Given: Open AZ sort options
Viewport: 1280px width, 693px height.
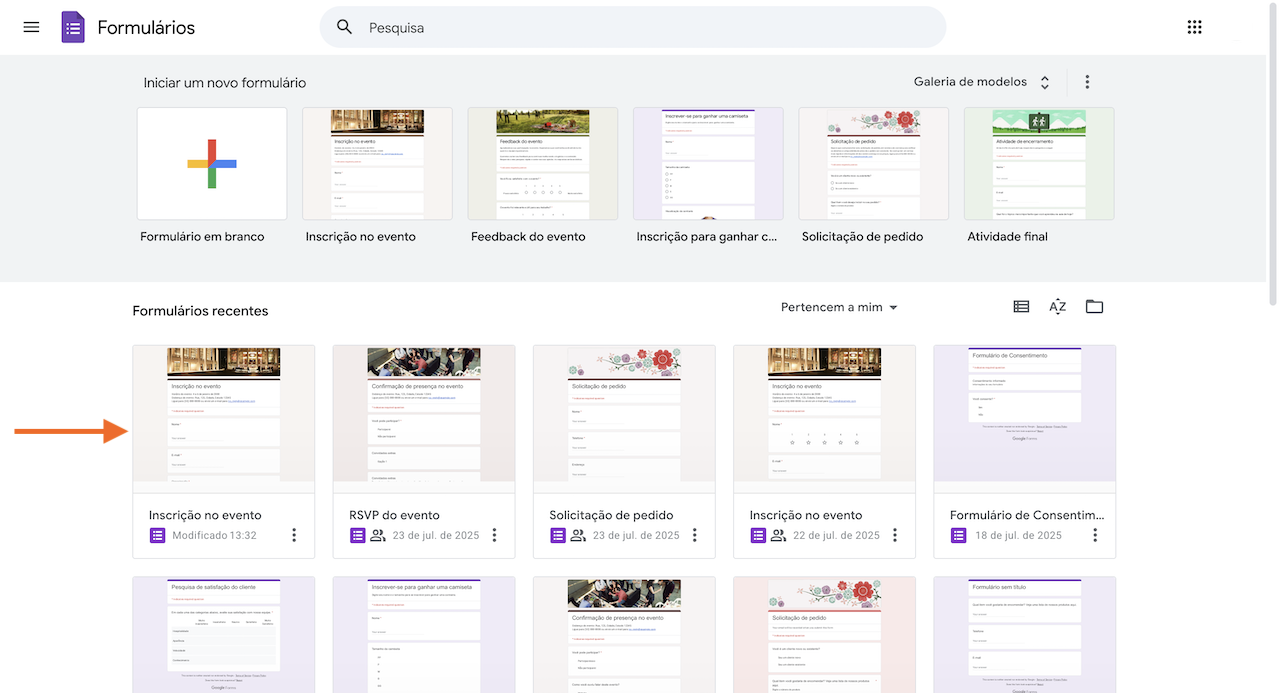Looking at the screenshot, I should tap(1058, 307).
